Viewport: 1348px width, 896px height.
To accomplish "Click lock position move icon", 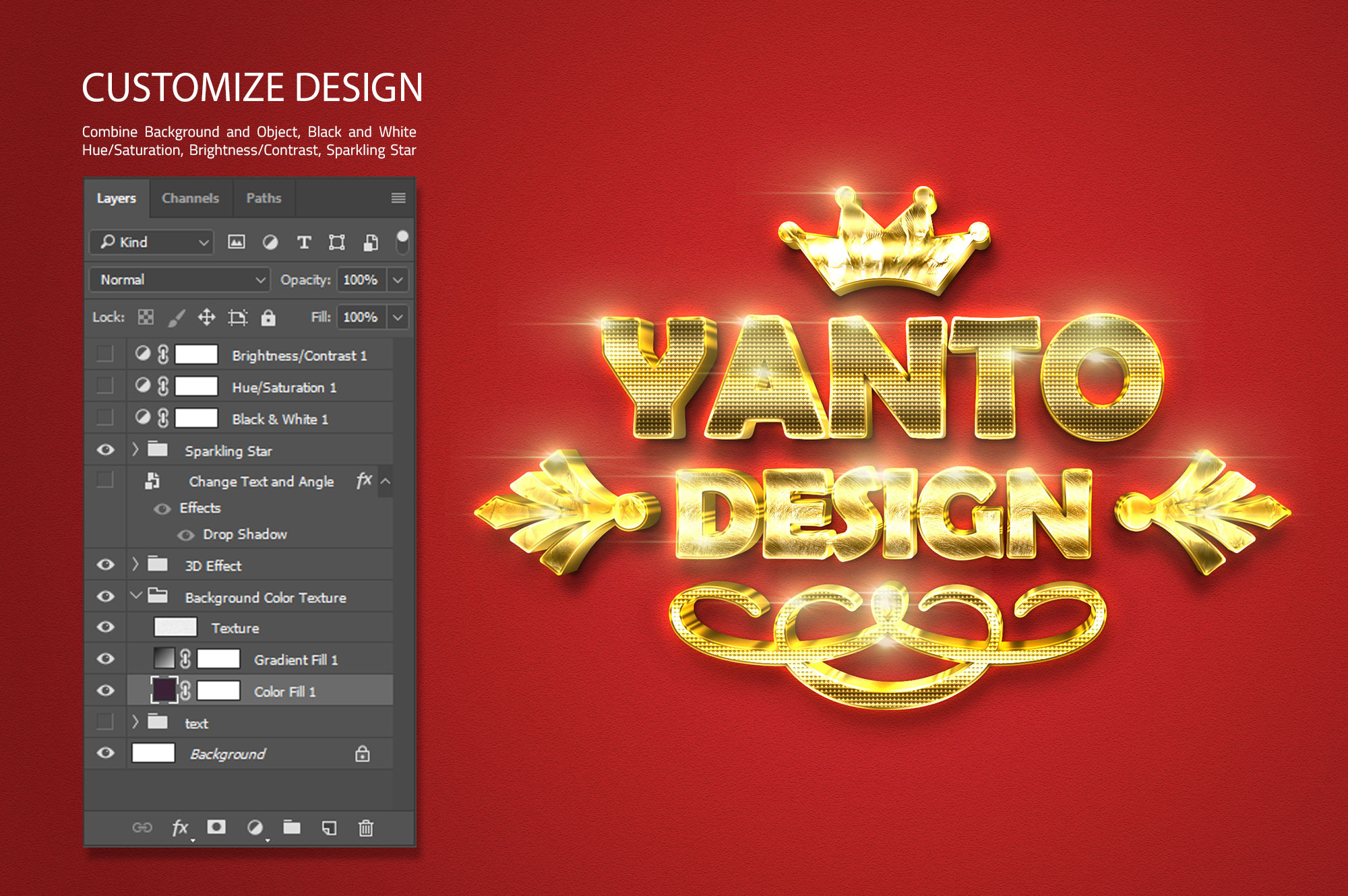I will tap(206, 317).
